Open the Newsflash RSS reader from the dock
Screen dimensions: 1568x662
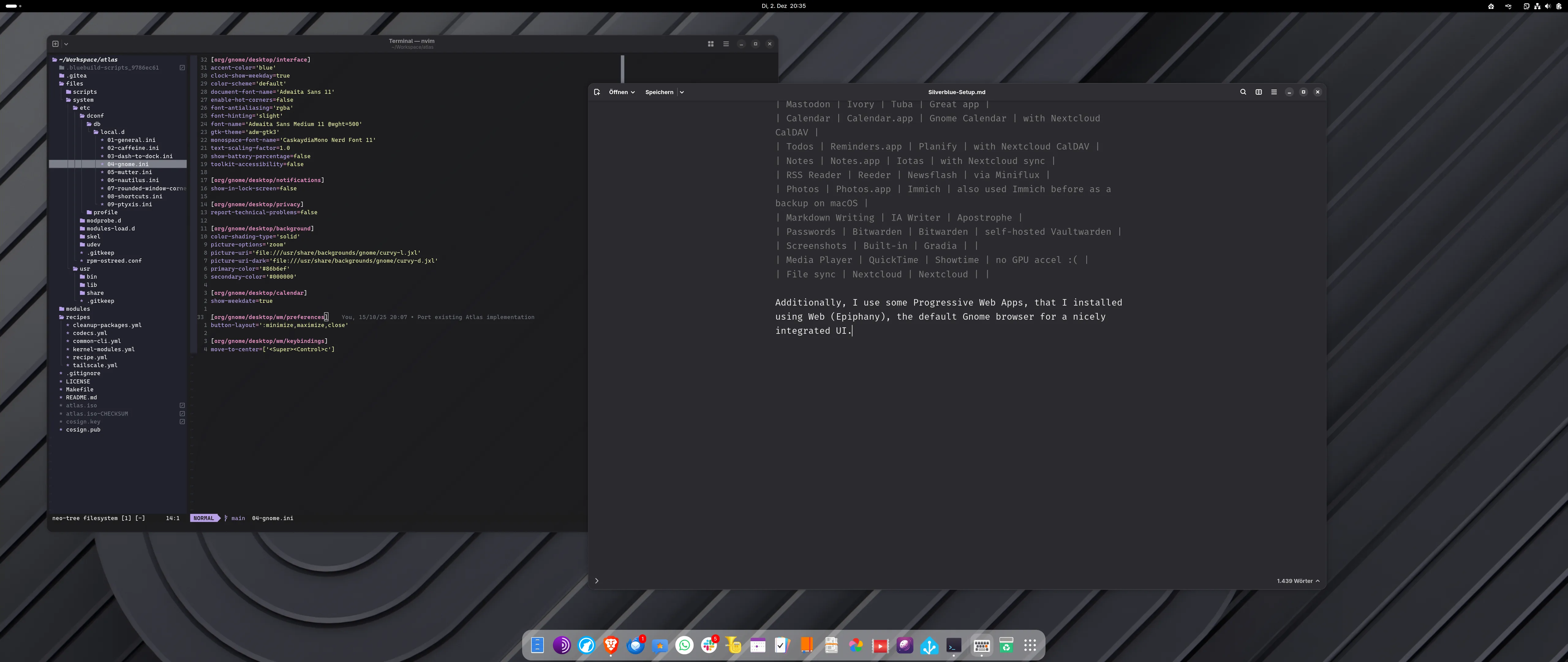click(831, 645)
